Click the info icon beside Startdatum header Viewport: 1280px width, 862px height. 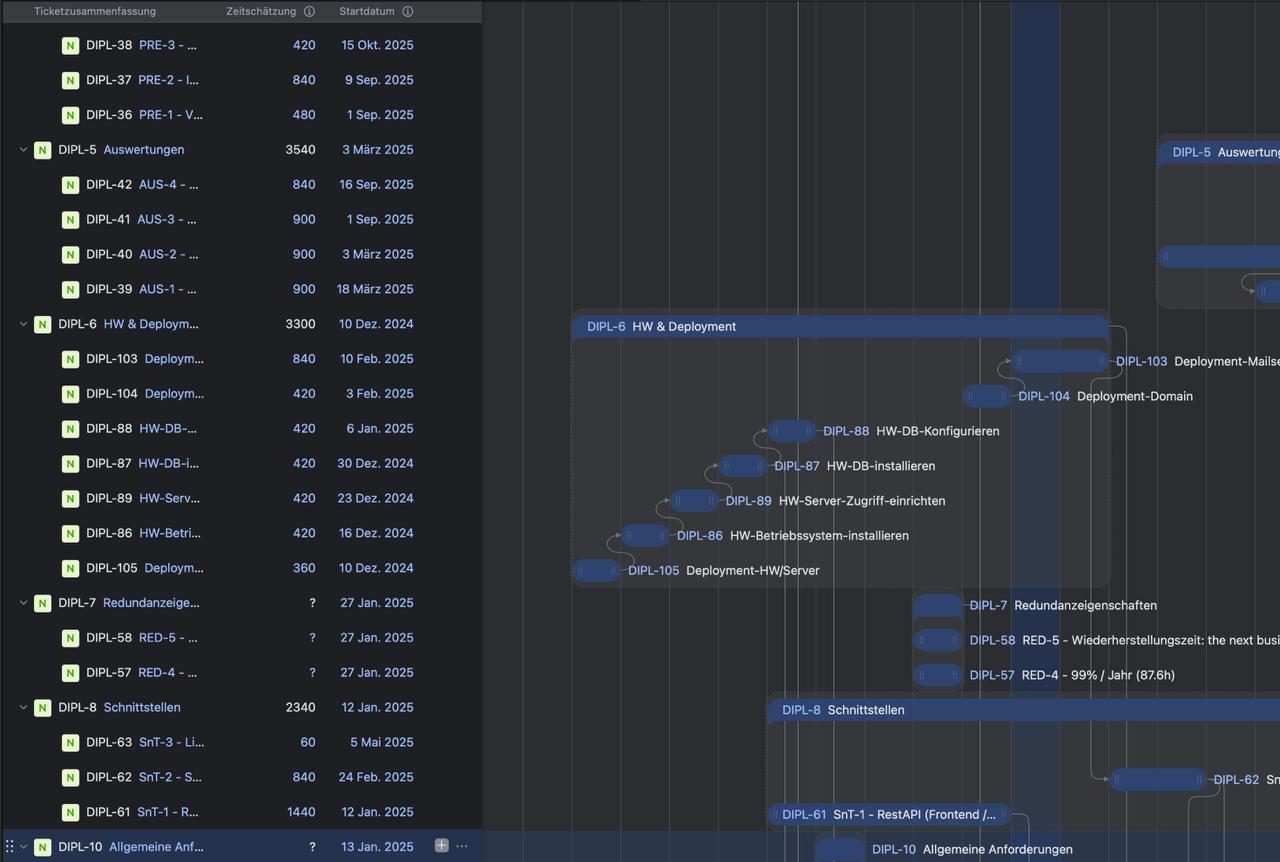(x=407, y=12)
